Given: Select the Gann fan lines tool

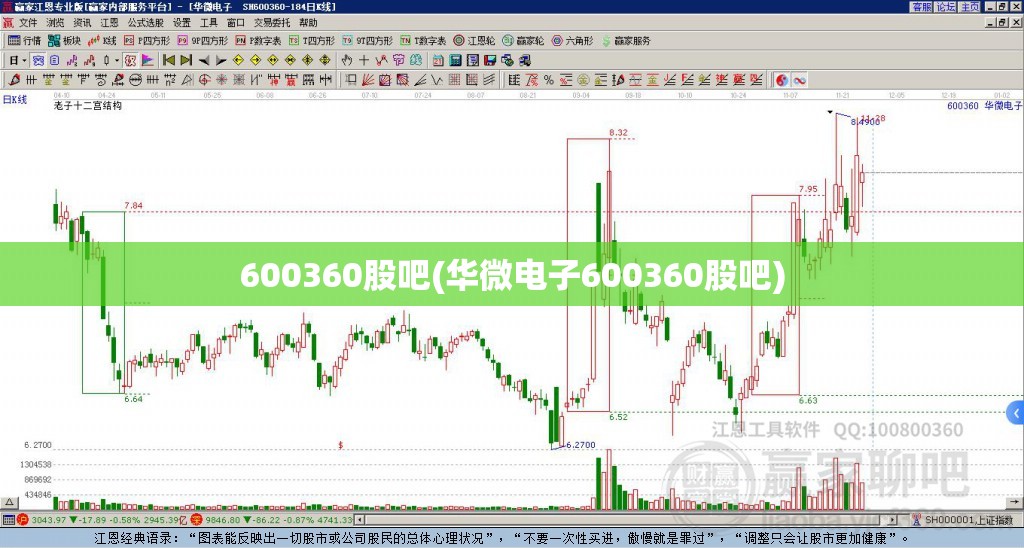Looking at the screenshot, I should [368, 80].
